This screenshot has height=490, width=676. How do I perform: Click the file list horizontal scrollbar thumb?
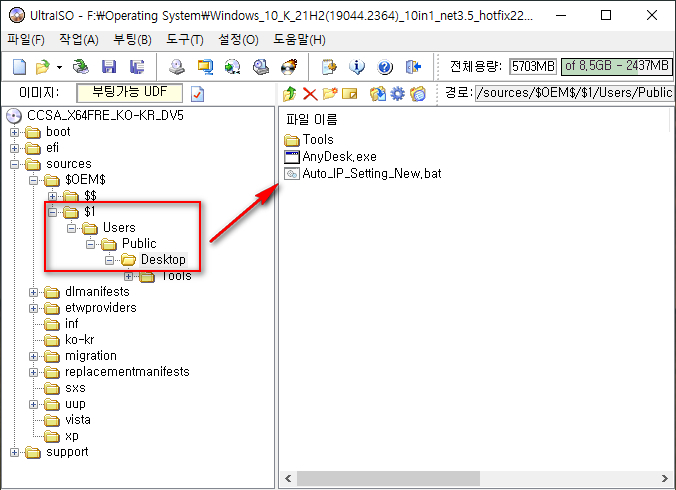[x=388, y=478]
